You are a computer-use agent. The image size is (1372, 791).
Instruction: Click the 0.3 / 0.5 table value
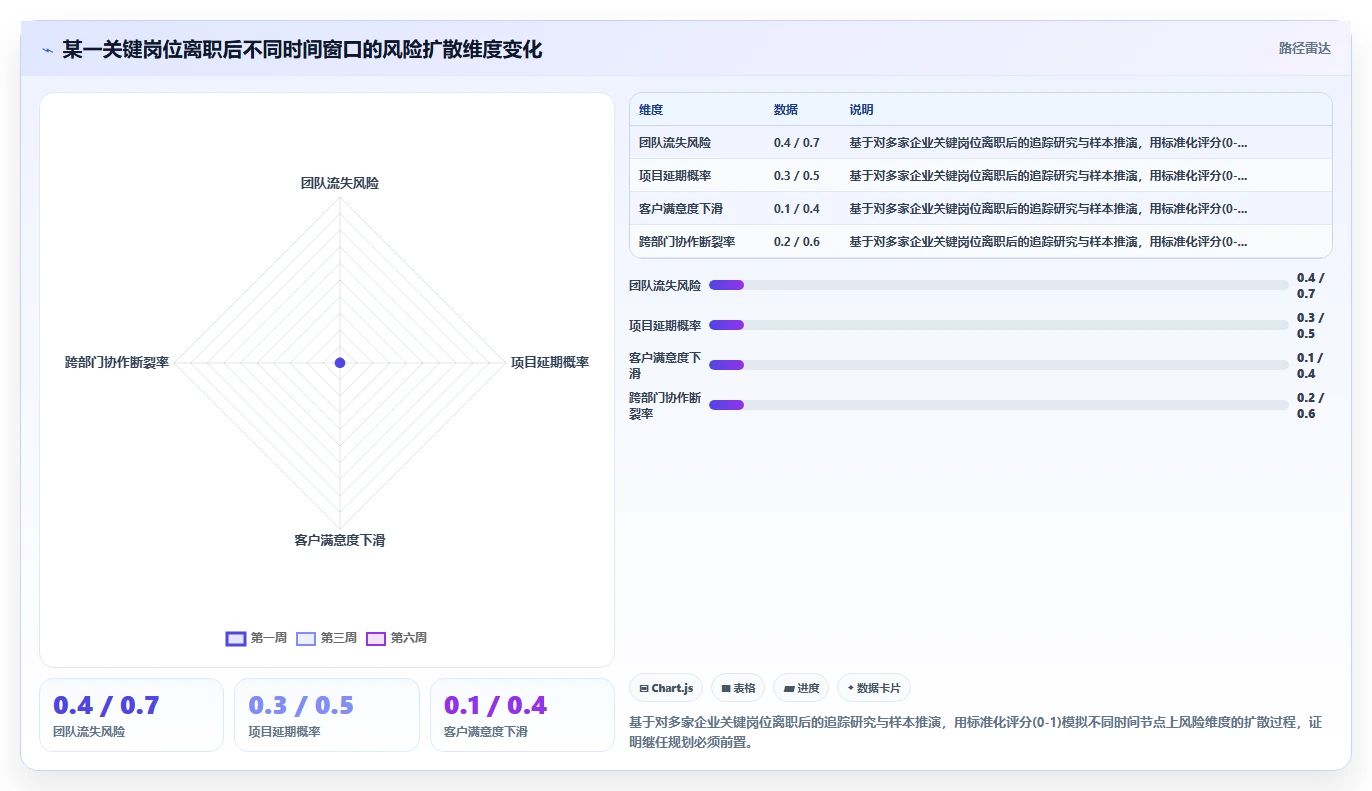[x=796, y=176]
